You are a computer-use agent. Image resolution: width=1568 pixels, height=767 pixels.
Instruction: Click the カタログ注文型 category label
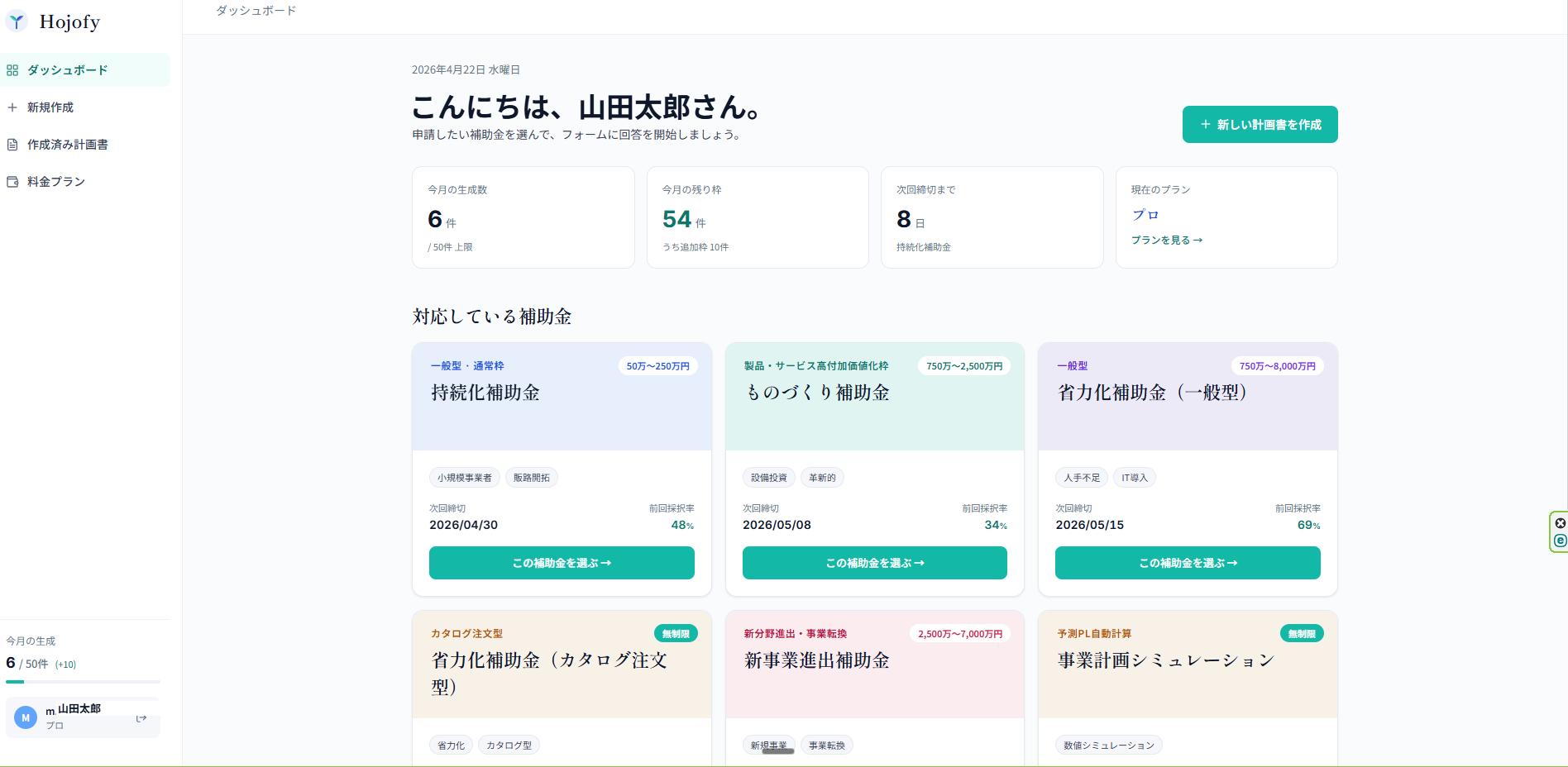(x=466, y=634)
